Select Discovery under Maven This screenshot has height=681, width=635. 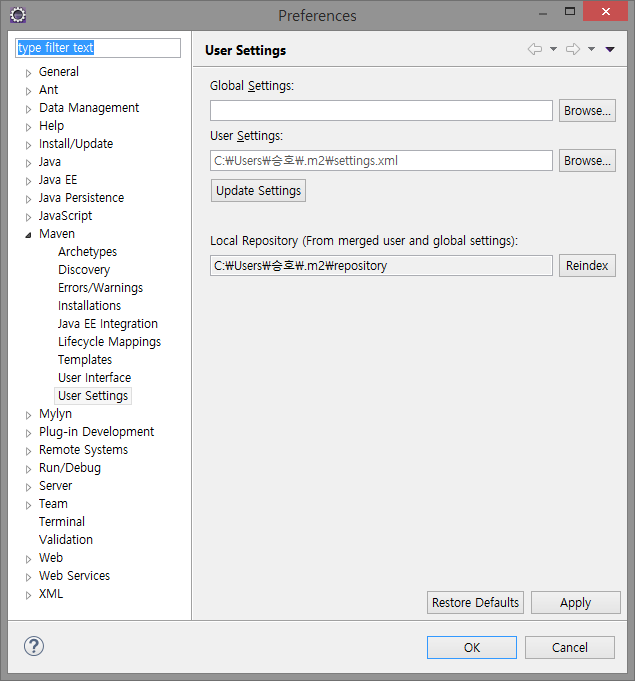tap(84, 270)
